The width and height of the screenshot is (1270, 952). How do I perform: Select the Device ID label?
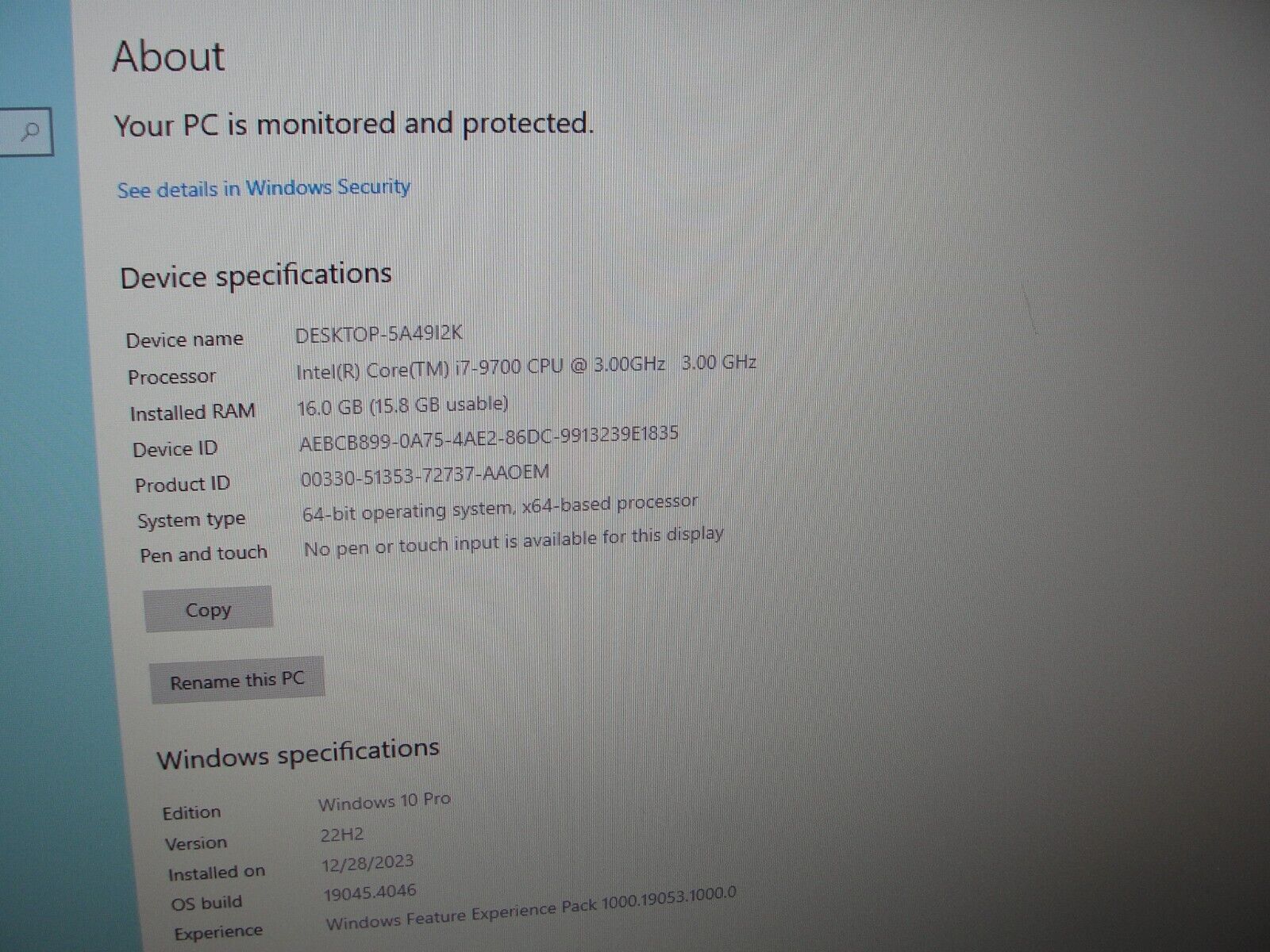click(175, 449)
